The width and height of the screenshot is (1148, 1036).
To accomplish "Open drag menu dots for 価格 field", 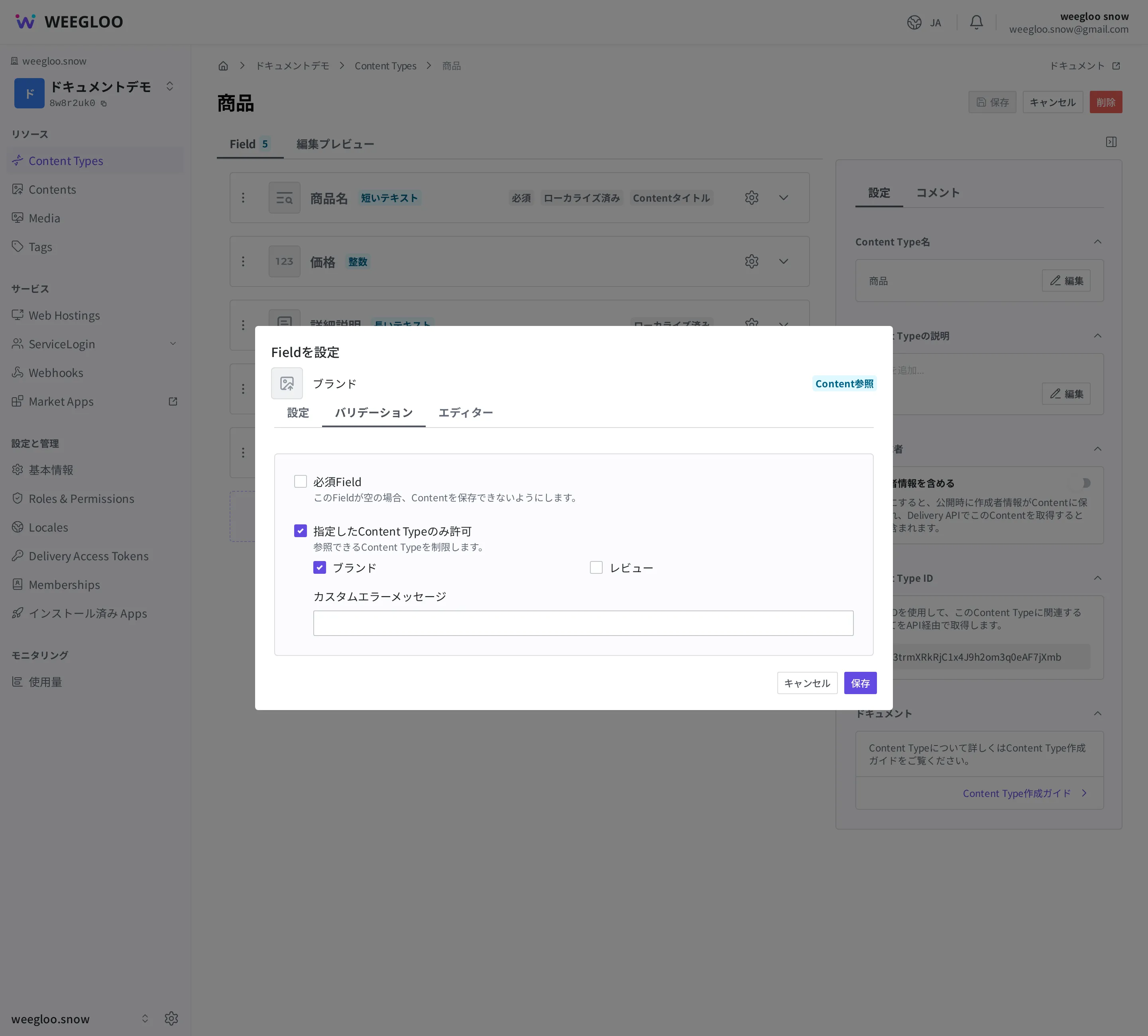I will tap(243, 261).
